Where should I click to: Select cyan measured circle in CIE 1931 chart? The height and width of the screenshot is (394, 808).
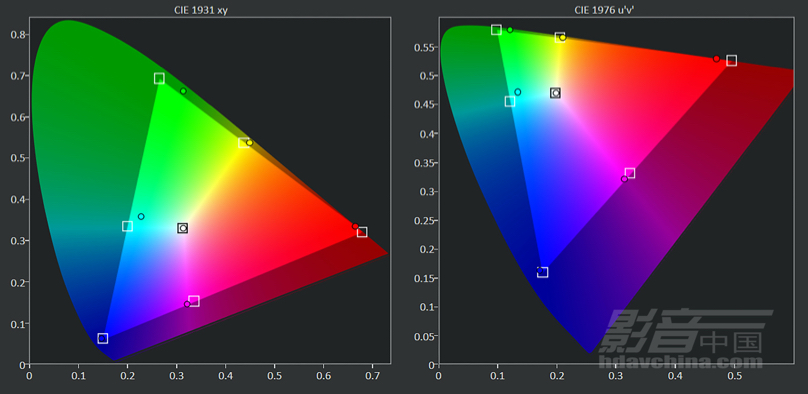(141, 216)
